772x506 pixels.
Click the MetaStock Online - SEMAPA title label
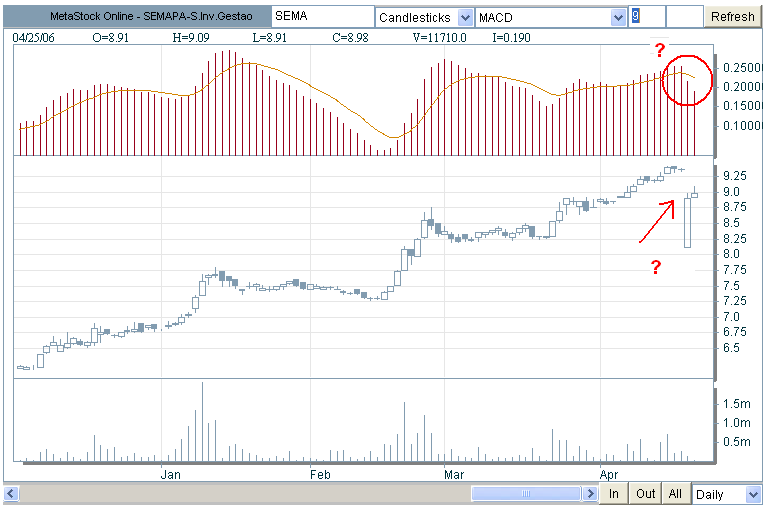(151, 16)
